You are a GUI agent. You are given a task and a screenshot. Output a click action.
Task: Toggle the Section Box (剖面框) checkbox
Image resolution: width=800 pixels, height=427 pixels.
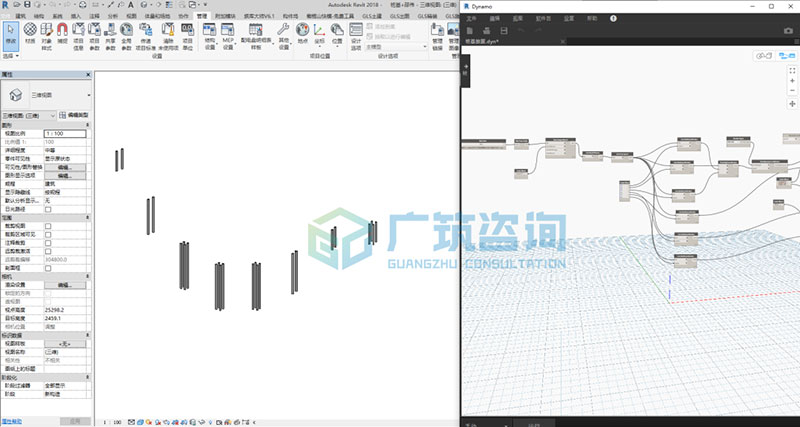48,268
